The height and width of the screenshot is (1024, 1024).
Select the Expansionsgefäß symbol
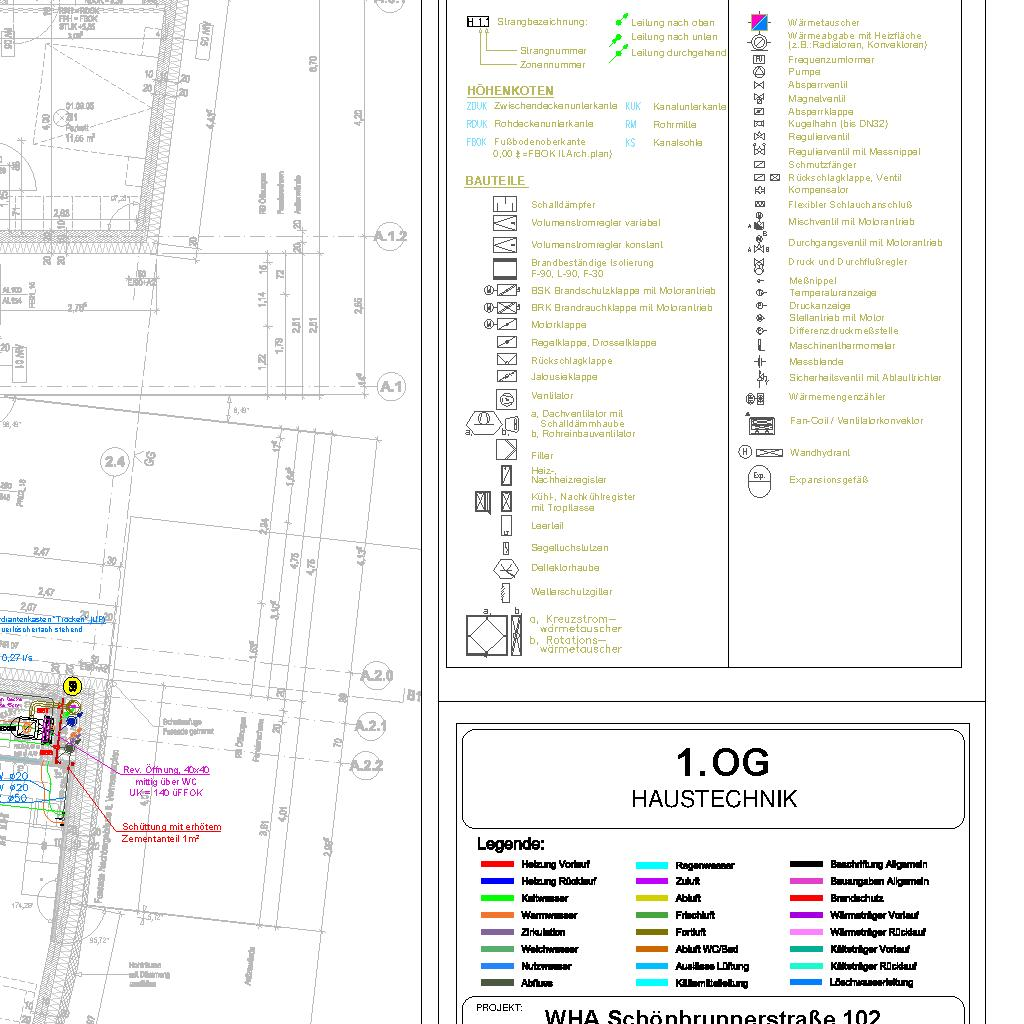[761, 480]
